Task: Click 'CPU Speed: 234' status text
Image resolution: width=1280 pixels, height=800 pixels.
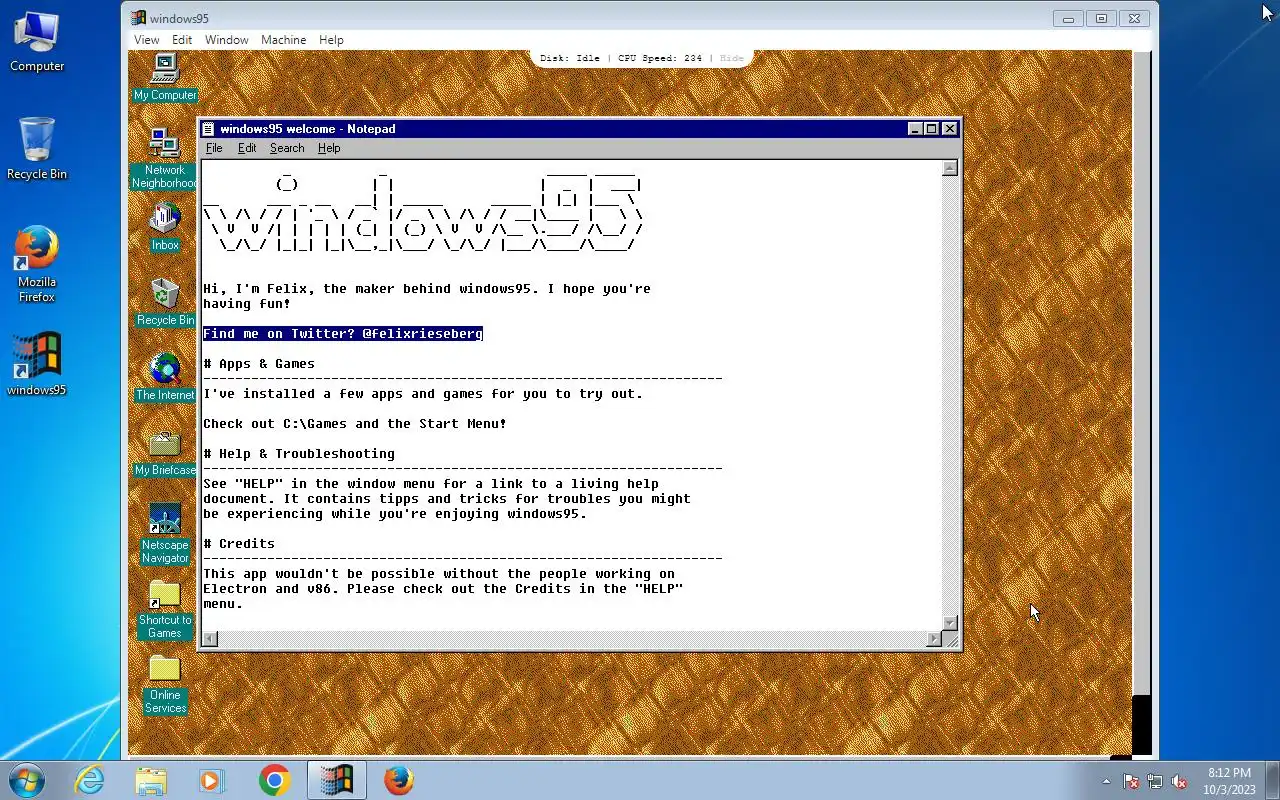Action: pyautogui.click(x=660, y=58)
